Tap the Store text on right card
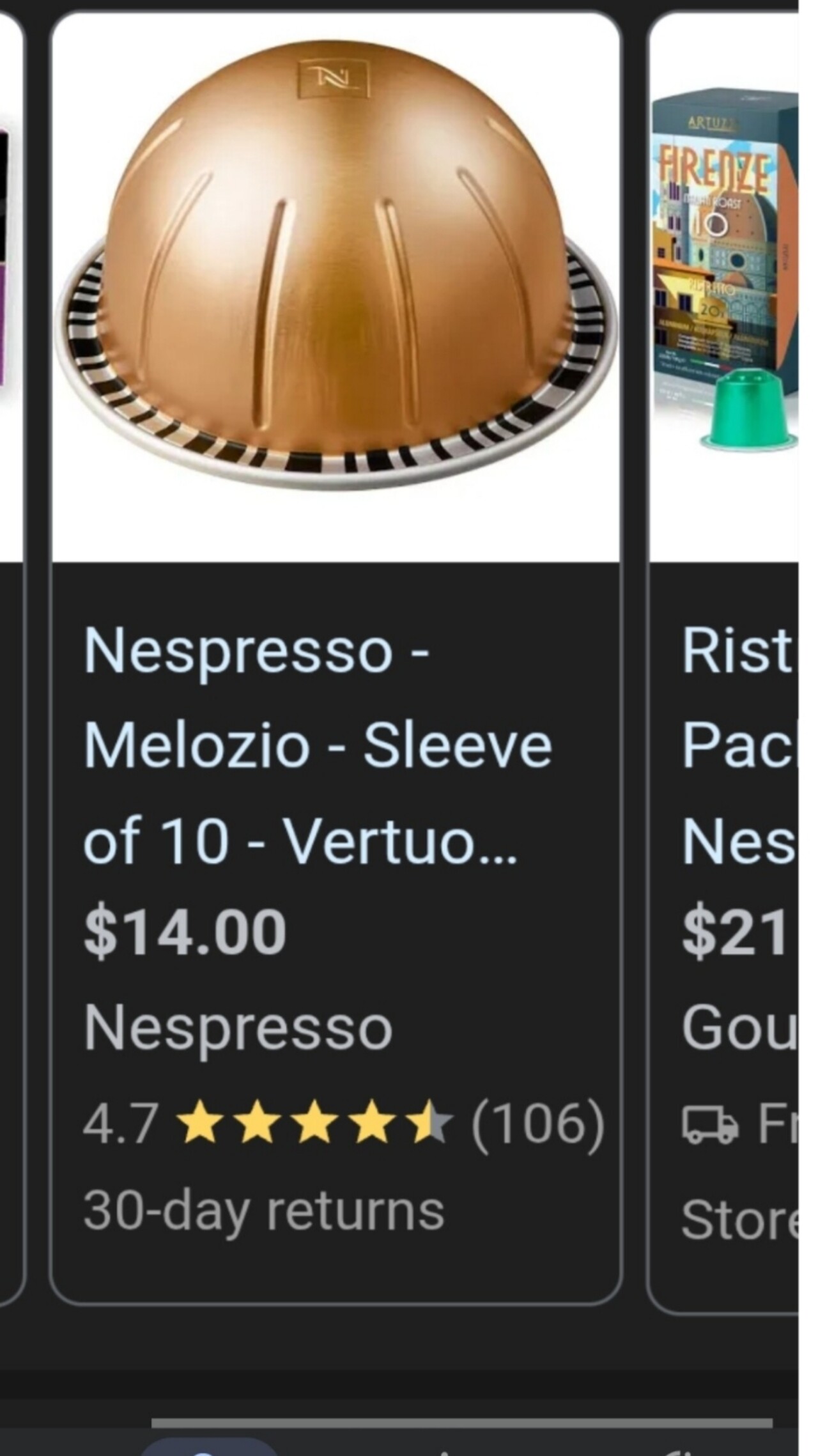The width and height of the screenshot is (818, 1456). [x=740, y=1219]
